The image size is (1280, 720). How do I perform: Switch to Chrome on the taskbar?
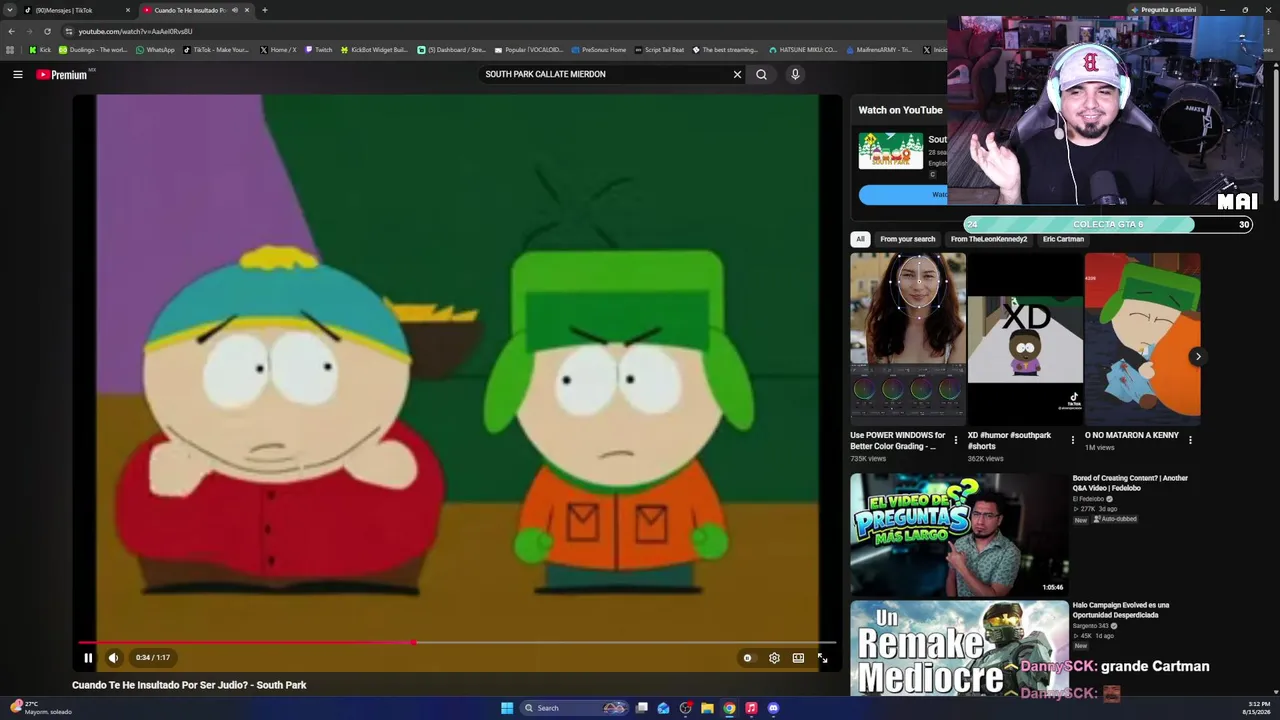pos(729,708)
